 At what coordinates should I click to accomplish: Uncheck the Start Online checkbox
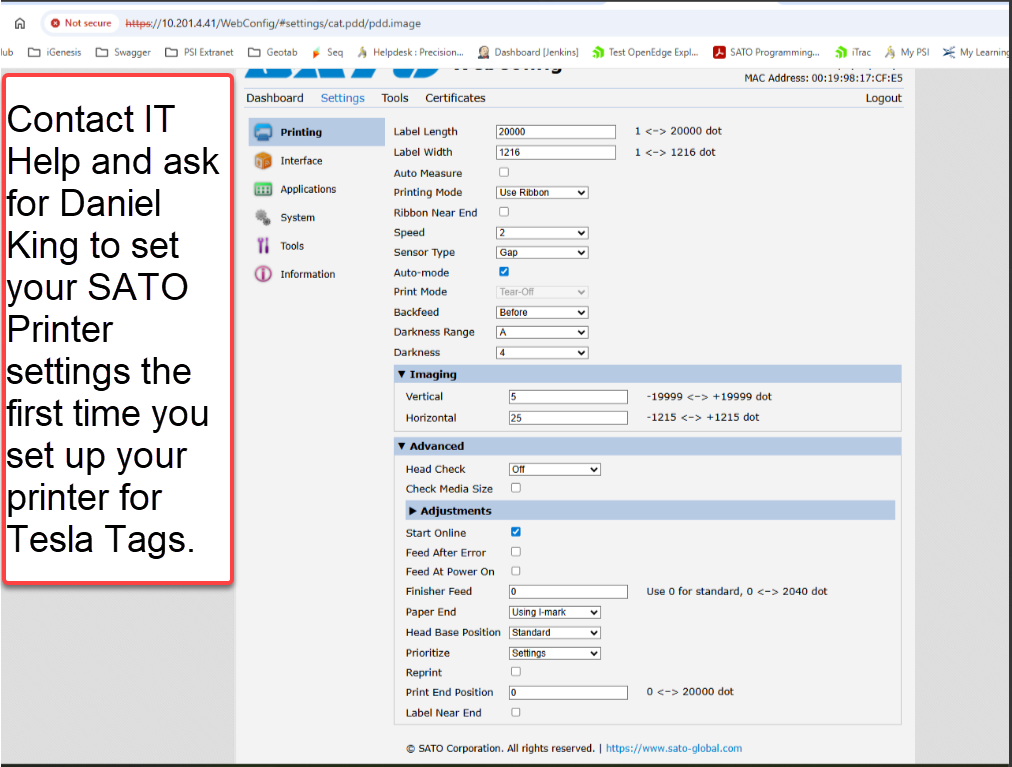click(x=516, y=532)
